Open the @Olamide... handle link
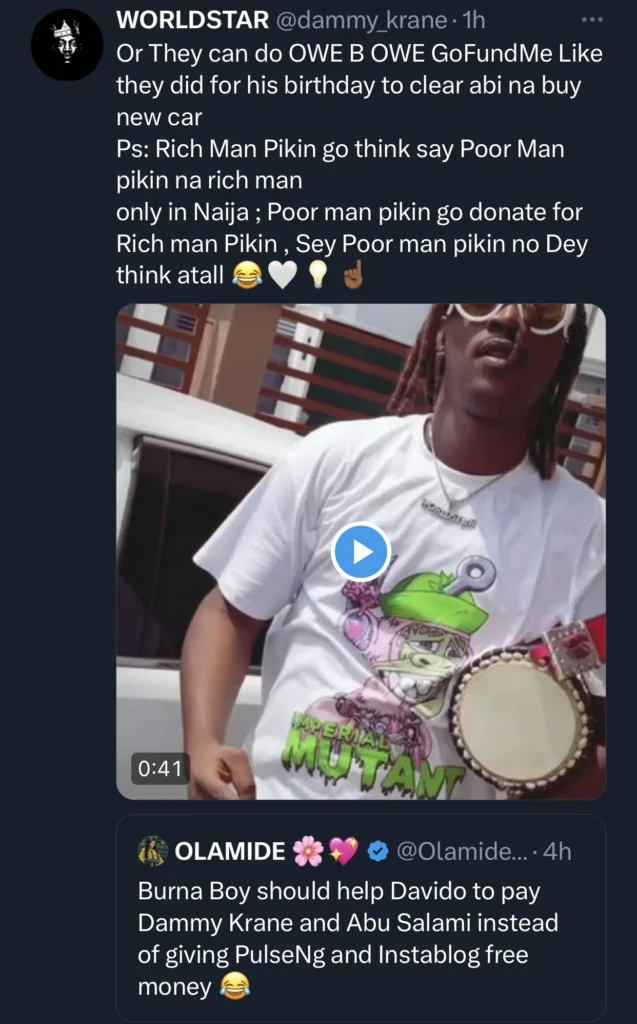The height and width of the screenshot is (1024, 637). (x=460, y=851)
